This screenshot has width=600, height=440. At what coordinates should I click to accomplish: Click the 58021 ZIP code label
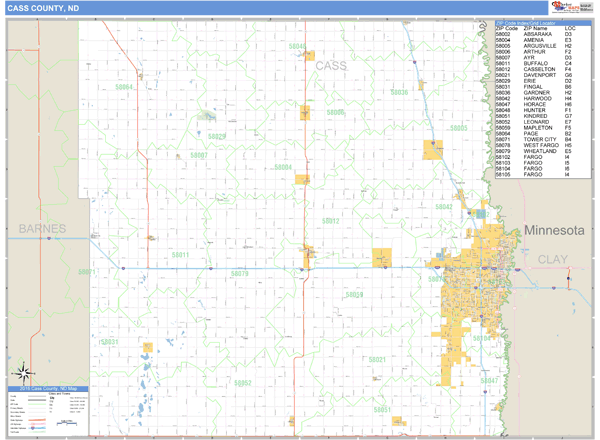click(x=377, y=359)
